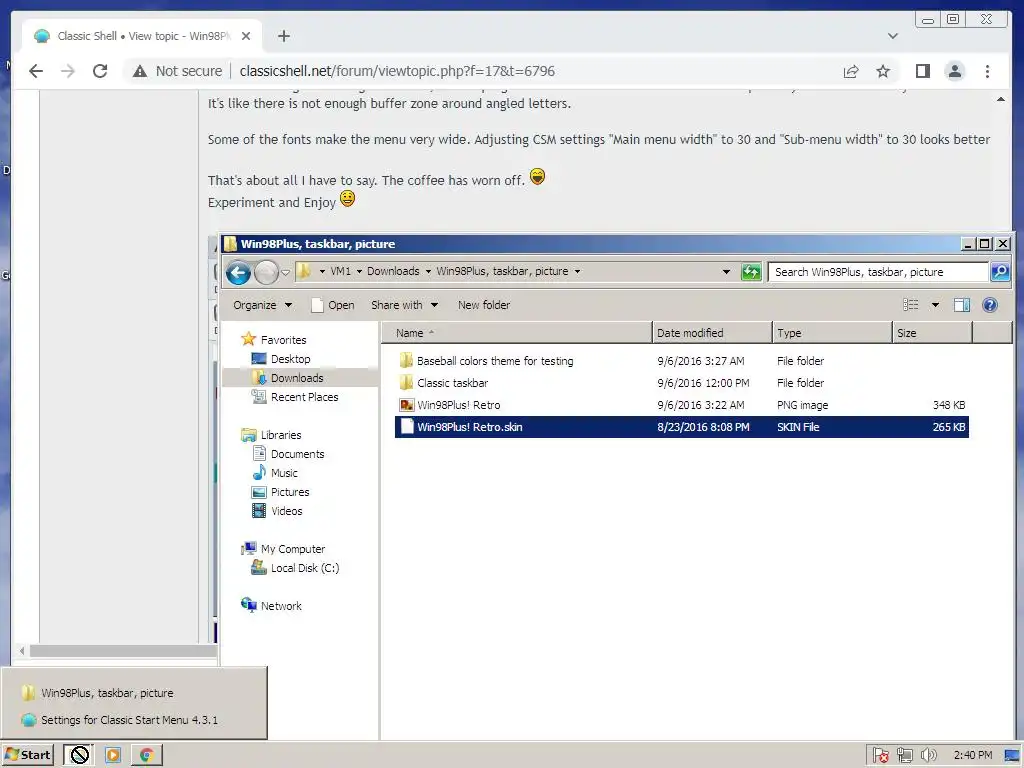Sort by the Name column header
Screen dimensions: 1024x768
point(517,333)
